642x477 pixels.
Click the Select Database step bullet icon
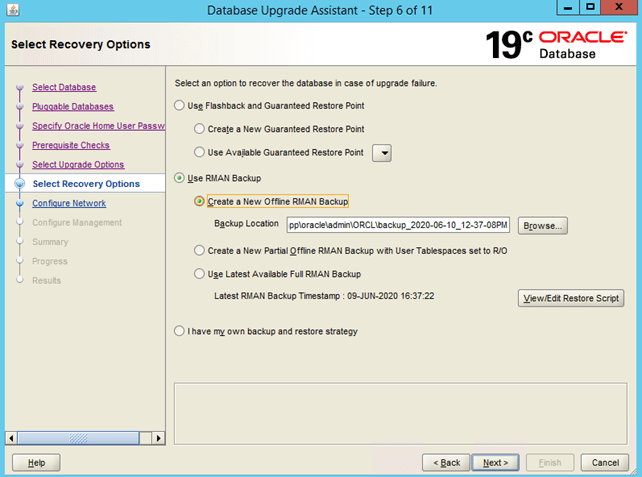point(18,88)
